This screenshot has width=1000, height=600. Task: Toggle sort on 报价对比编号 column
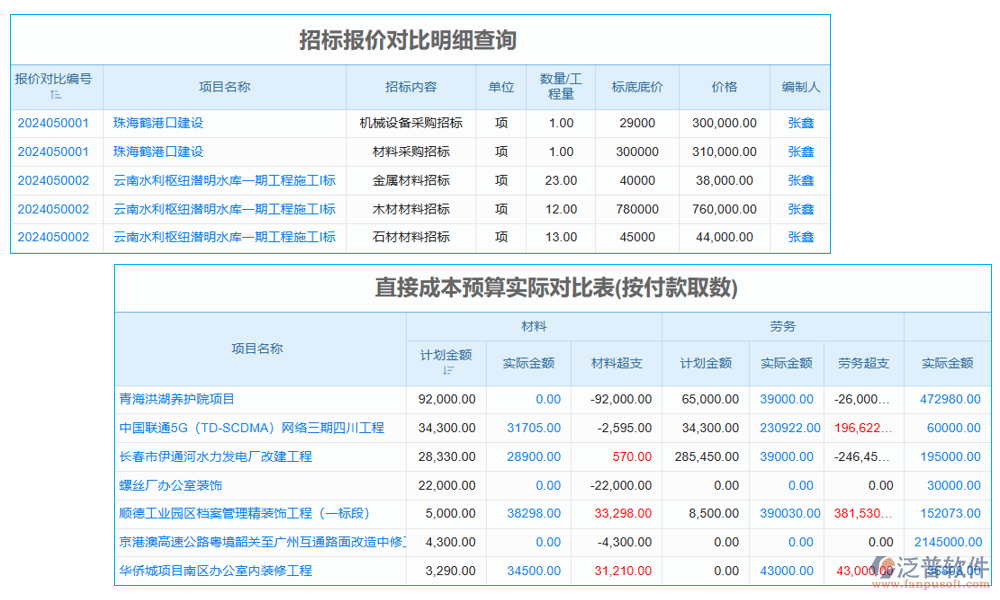coord(55,87)
